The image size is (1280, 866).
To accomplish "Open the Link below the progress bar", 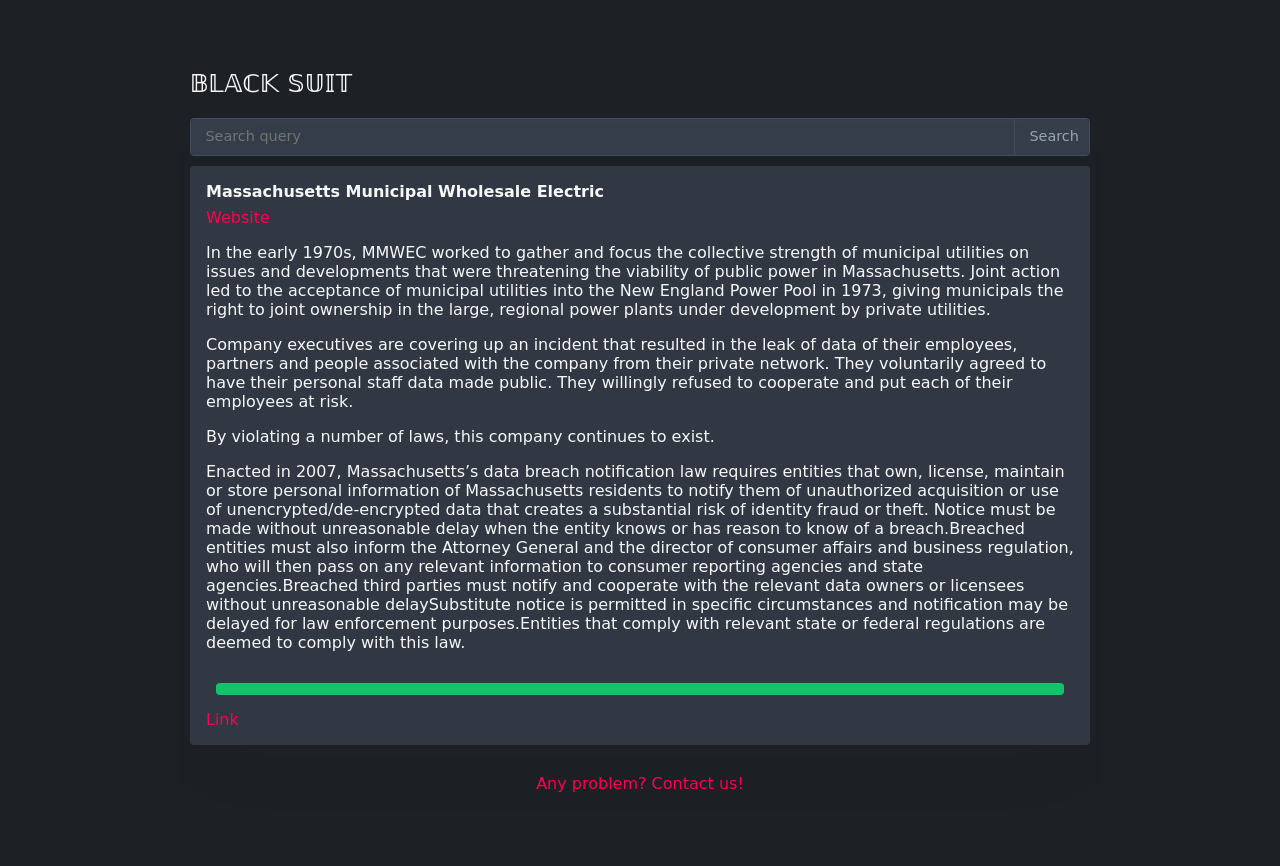I will click(222, 720).
